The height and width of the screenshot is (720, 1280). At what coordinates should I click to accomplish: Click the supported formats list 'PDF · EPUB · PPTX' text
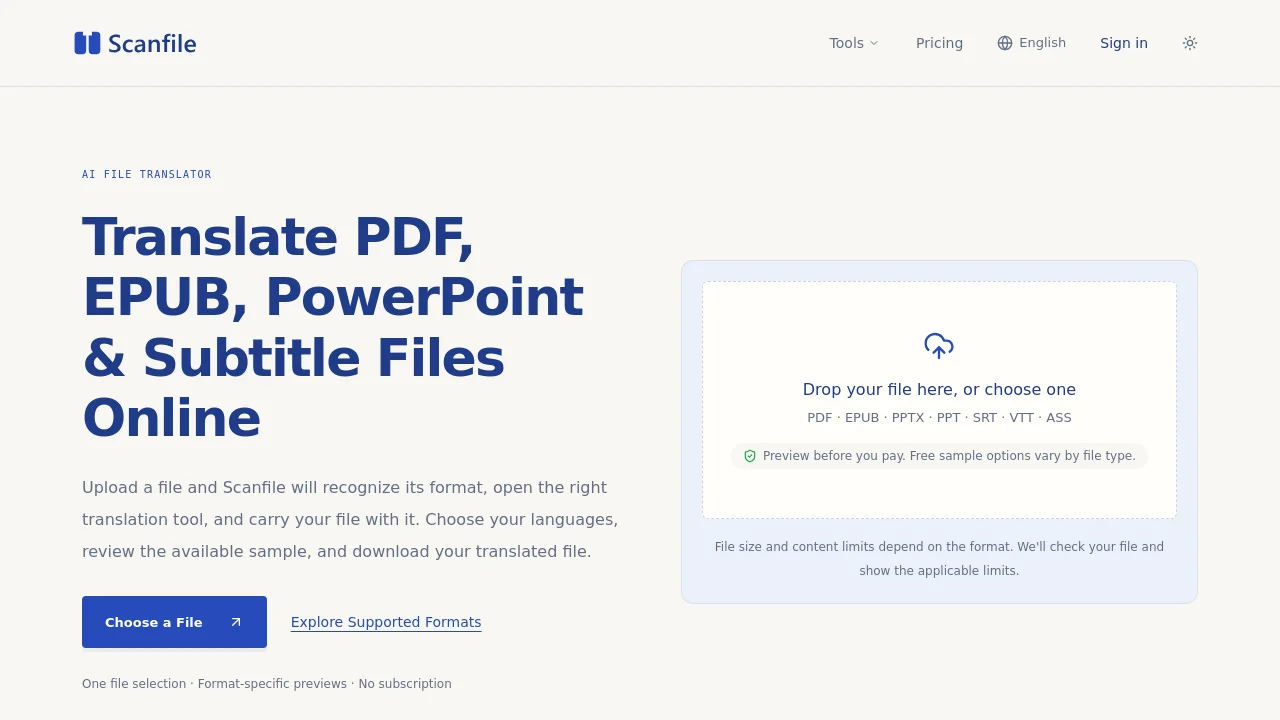[x=939, y=418]
